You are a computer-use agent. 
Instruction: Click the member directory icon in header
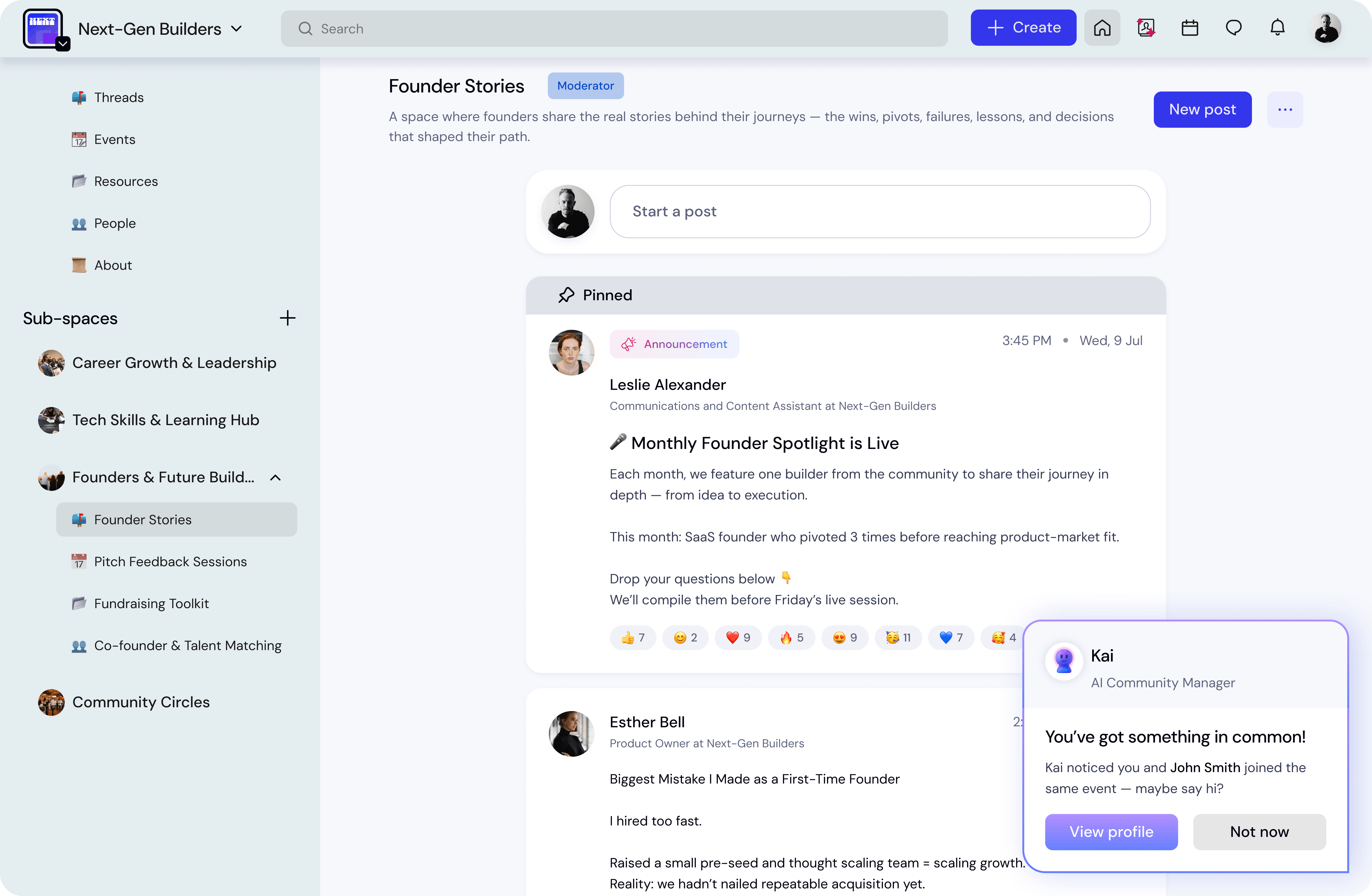(1145, 28)
